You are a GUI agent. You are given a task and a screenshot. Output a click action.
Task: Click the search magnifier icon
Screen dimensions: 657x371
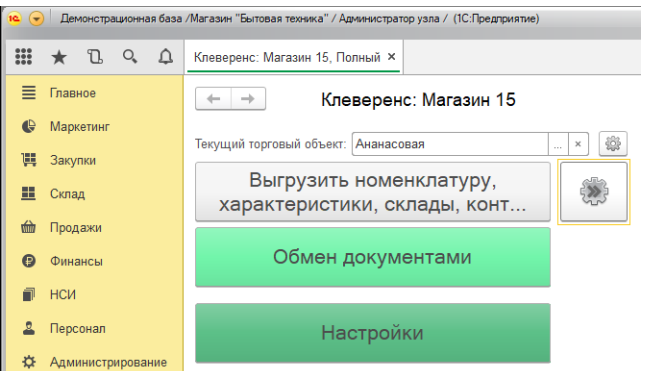[130, 57]
